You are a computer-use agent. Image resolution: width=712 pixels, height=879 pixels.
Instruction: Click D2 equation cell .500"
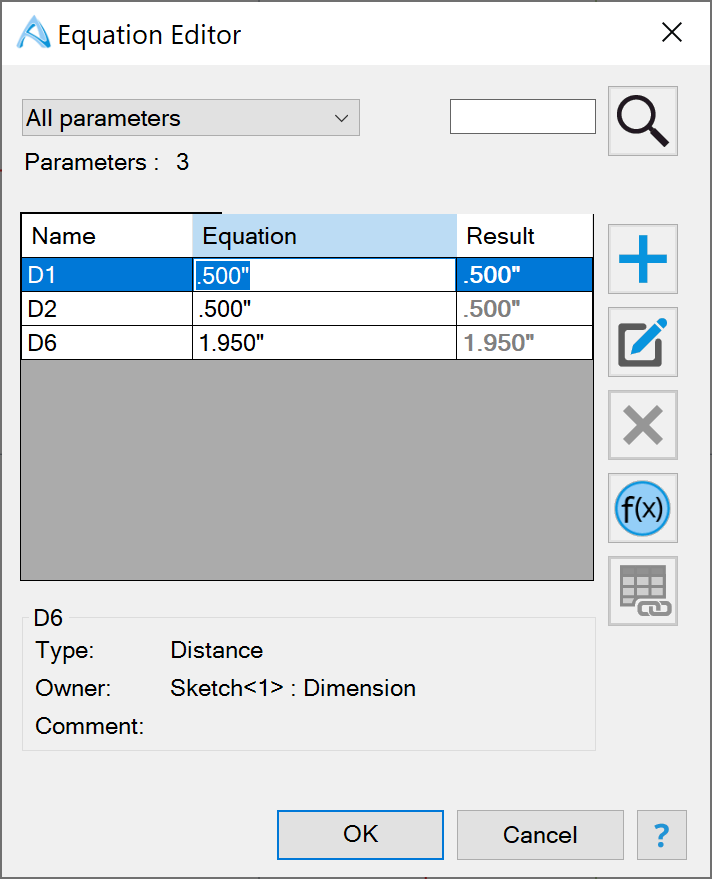coord(324,309)
